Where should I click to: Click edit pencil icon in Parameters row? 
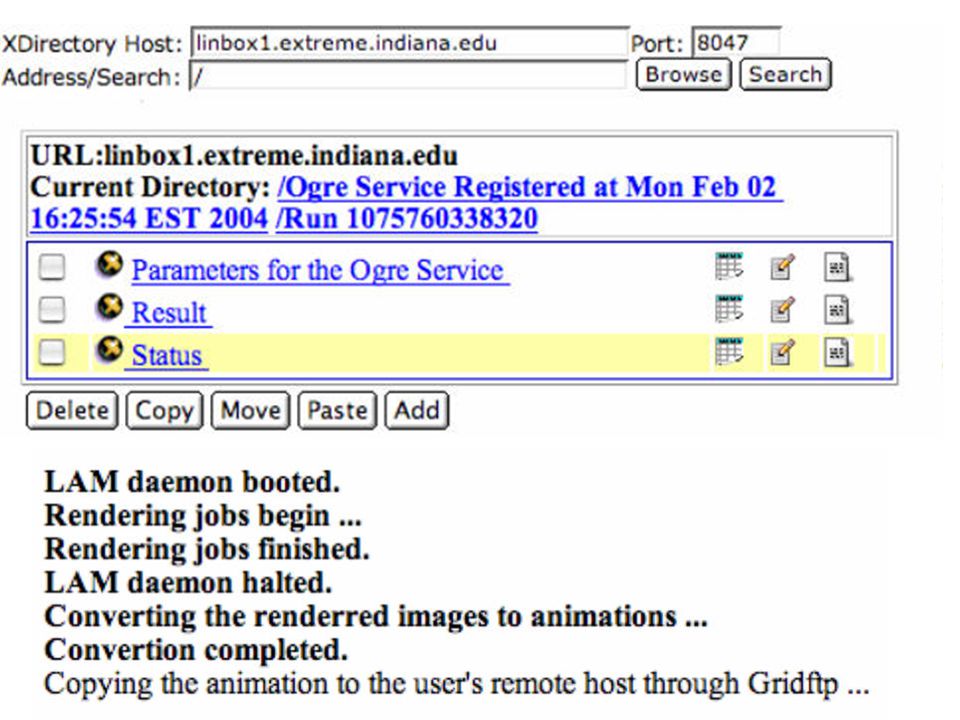782,267
